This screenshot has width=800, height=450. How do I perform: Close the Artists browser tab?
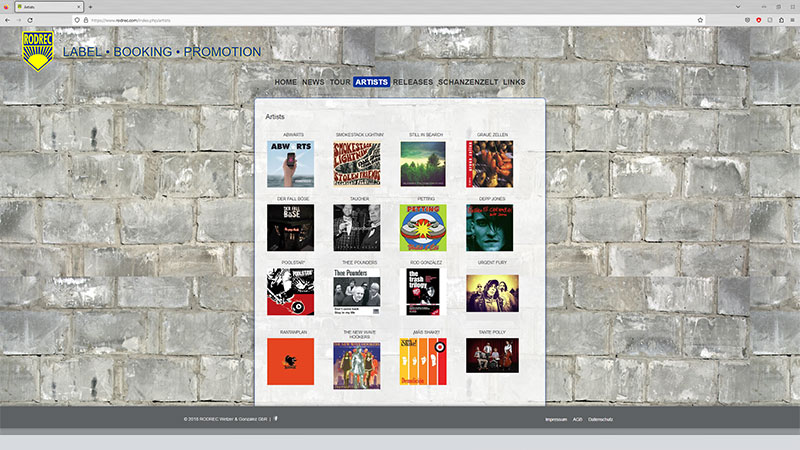coord(79,7)
